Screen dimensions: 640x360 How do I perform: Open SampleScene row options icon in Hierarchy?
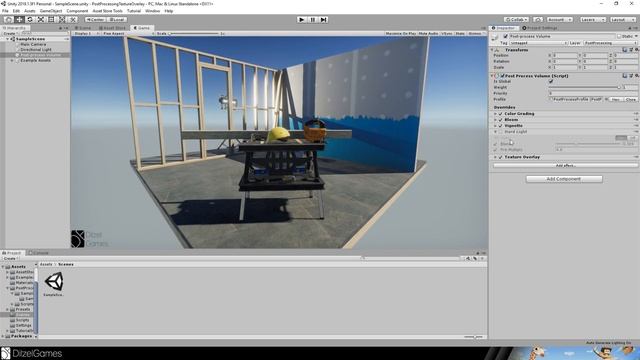pos(67,39)
